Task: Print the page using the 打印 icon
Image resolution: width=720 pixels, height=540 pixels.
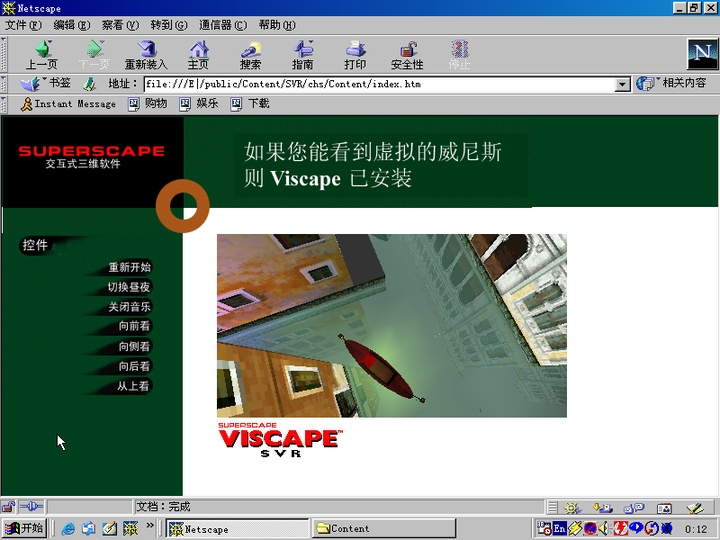Action: pyautogui.click(x=355, y=54)
